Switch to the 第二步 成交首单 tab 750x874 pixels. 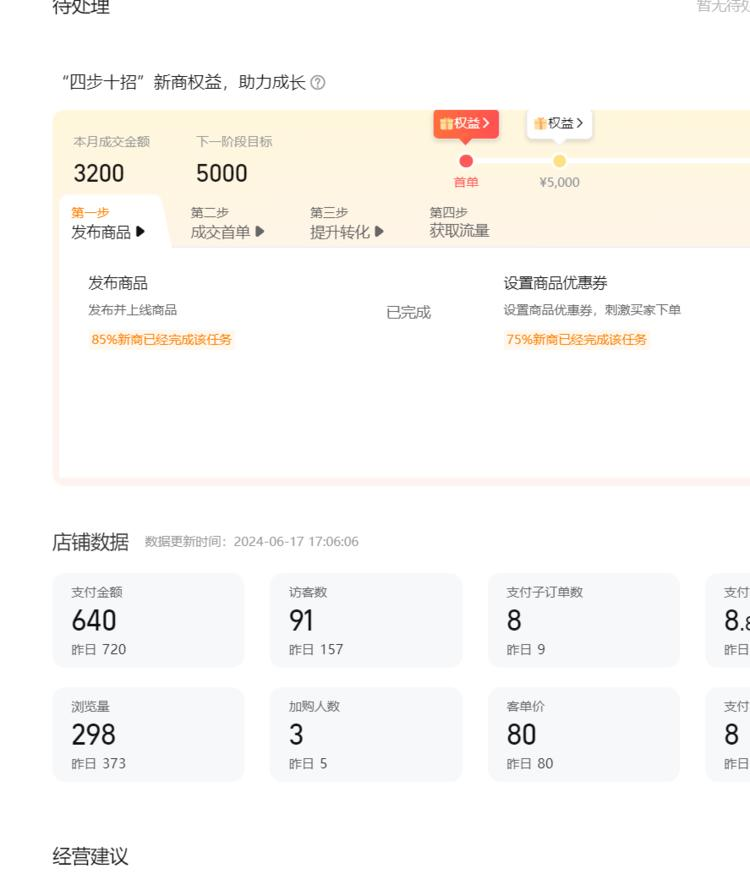pos(227,222)
